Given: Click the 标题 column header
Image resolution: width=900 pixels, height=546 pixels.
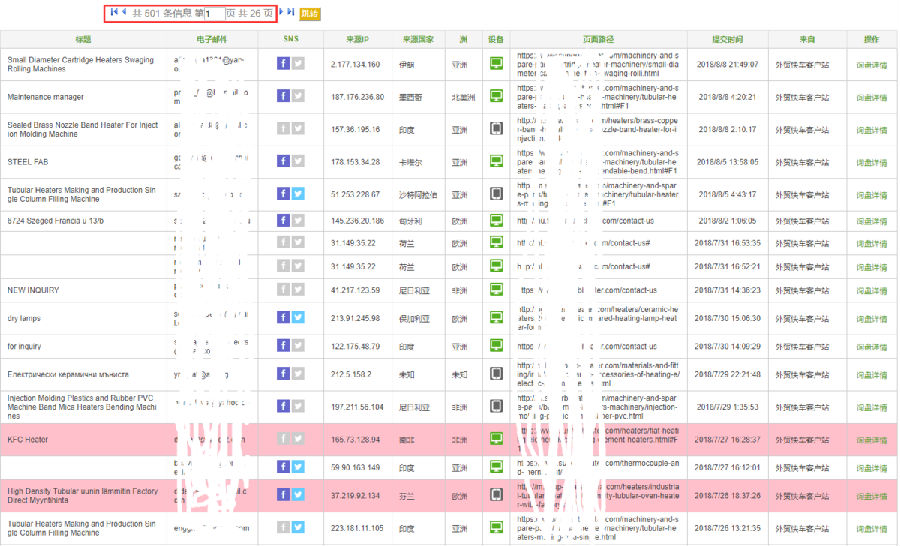Looking at the screenshot, I should pyautogui.click(x=83, y=39).
